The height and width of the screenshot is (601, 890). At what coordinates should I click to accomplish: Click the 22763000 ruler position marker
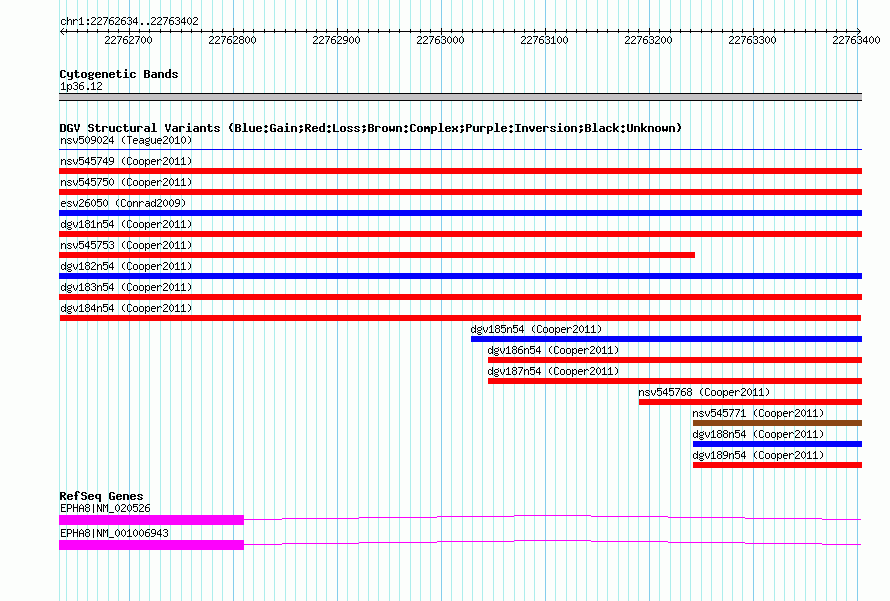[440, 41]
